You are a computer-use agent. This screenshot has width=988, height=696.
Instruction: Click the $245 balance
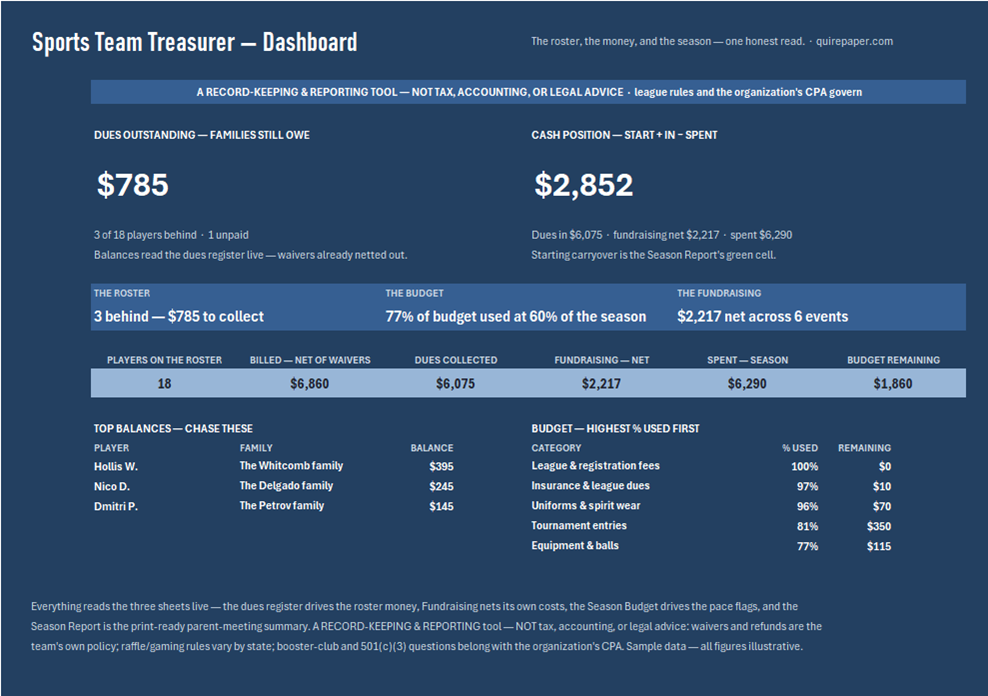(441, 486)
